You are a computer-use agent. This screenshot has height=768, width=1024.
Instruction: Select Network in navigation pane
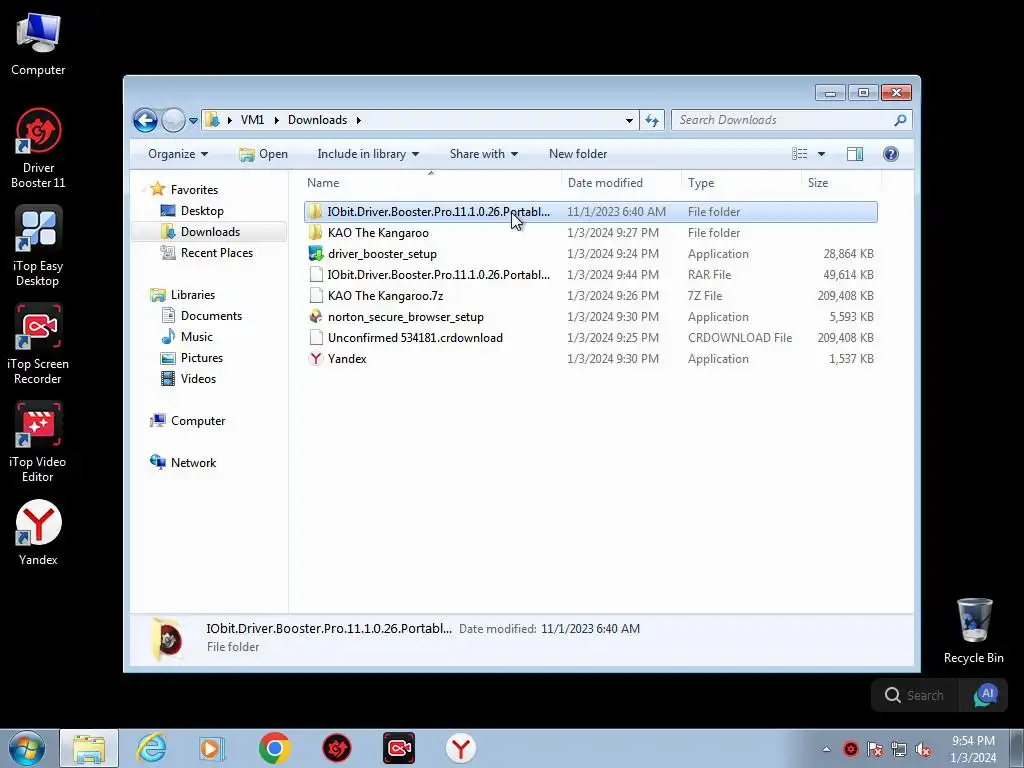point(193,462)
